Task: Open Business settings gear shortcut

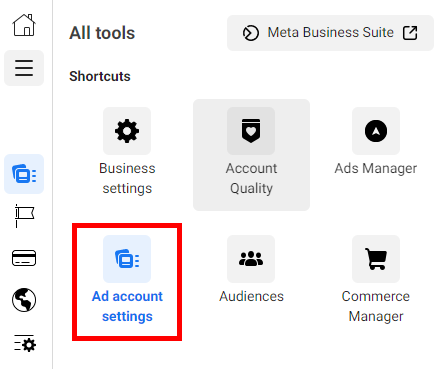Action: point(127,131)
